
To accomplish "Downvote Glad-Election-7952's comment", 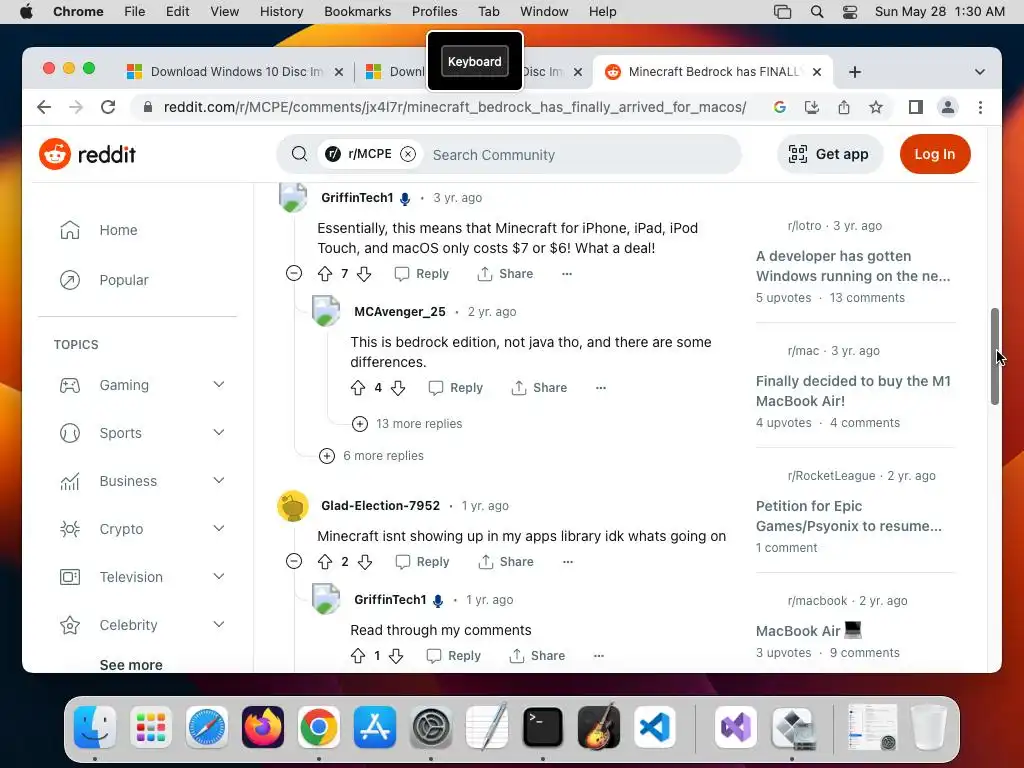I will coord(365,562).
